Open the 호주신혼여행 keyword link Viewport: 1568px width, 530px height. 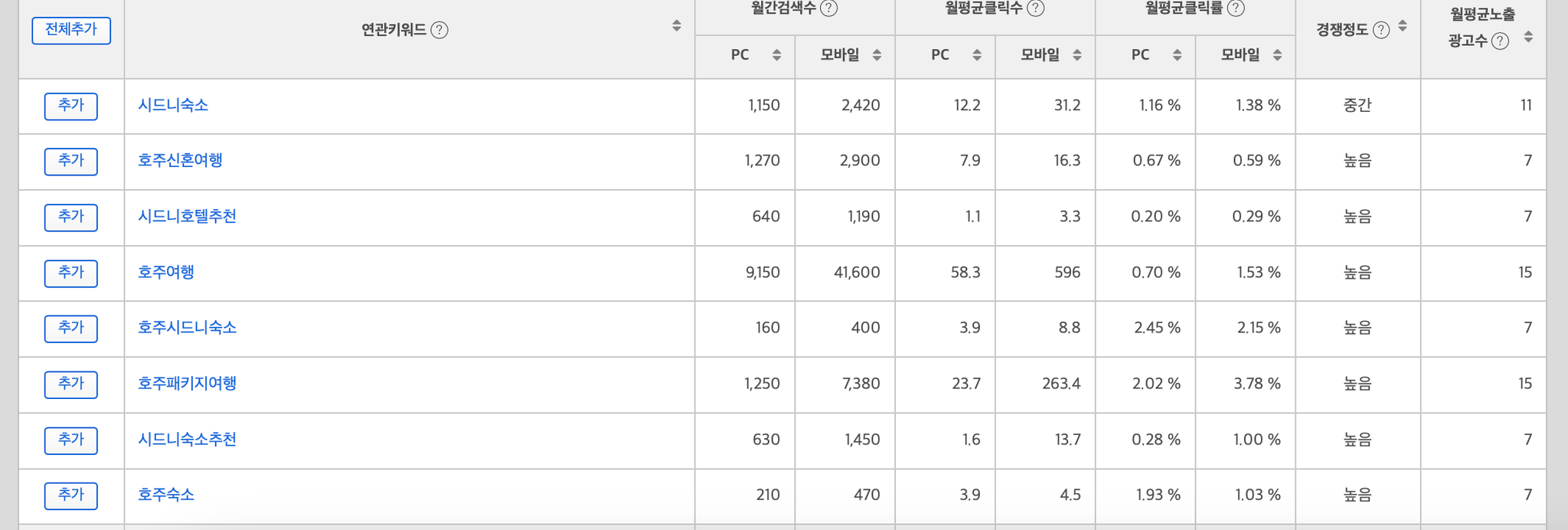(x=180, y=160)
